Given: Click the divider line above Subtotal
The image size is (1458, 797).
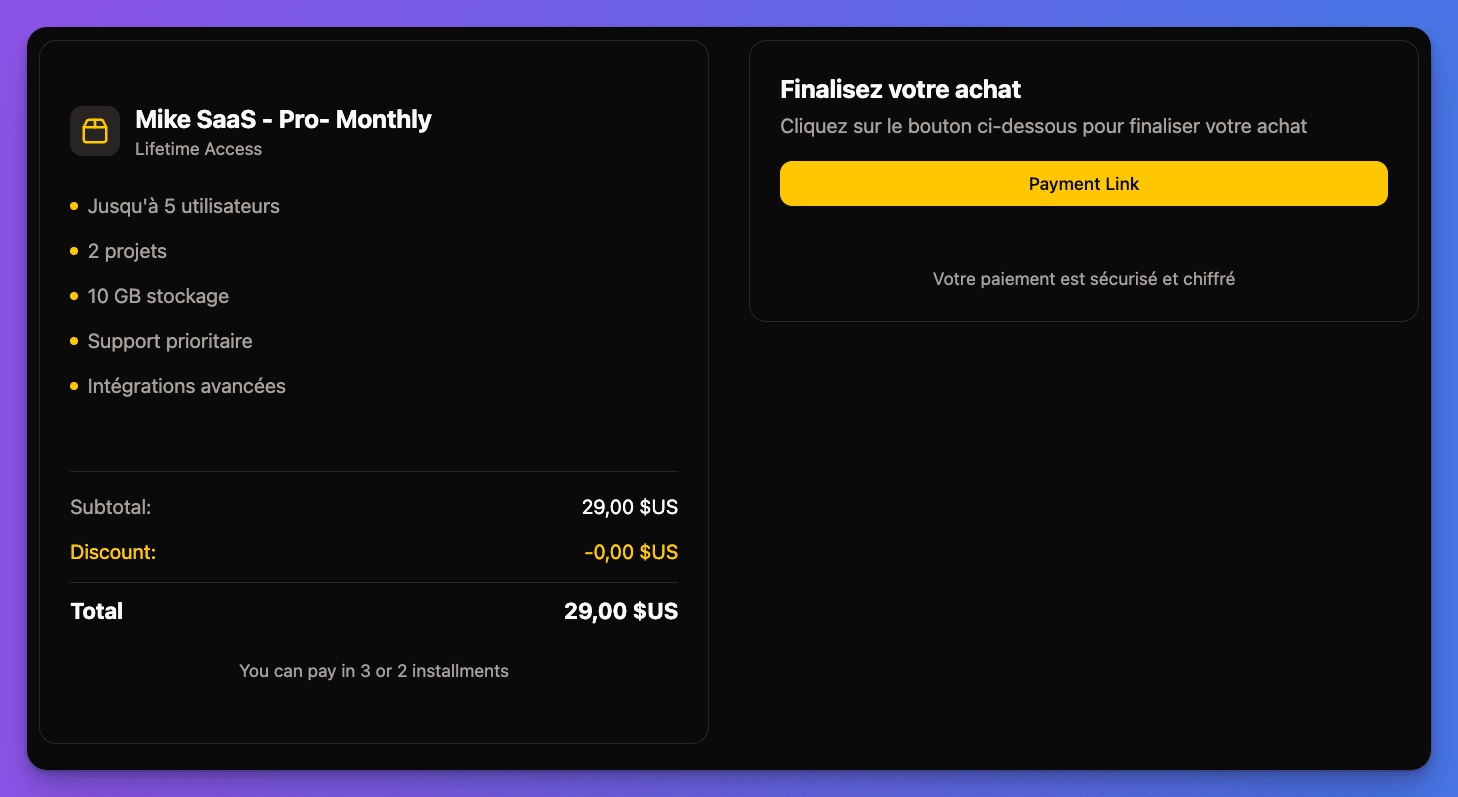Looking at the screenshot, I should pyautogui.click(x=373, y=472).
